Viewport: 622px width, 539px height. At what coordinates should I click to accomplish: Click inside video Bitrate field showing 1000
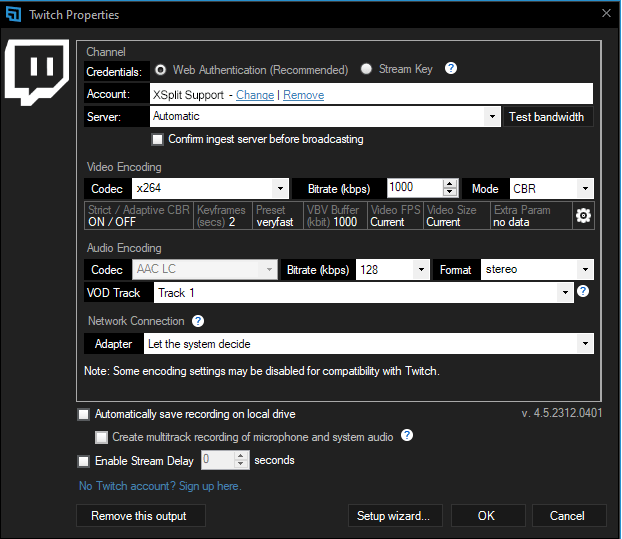pos(414,188)
